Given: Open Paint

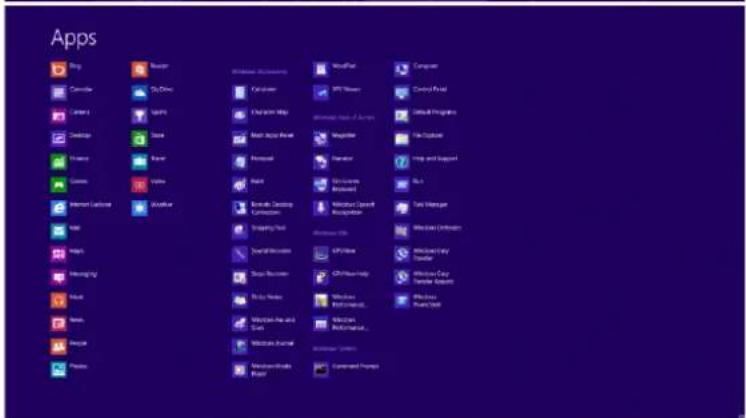Looking at the screenshot, I should [248, 185].
